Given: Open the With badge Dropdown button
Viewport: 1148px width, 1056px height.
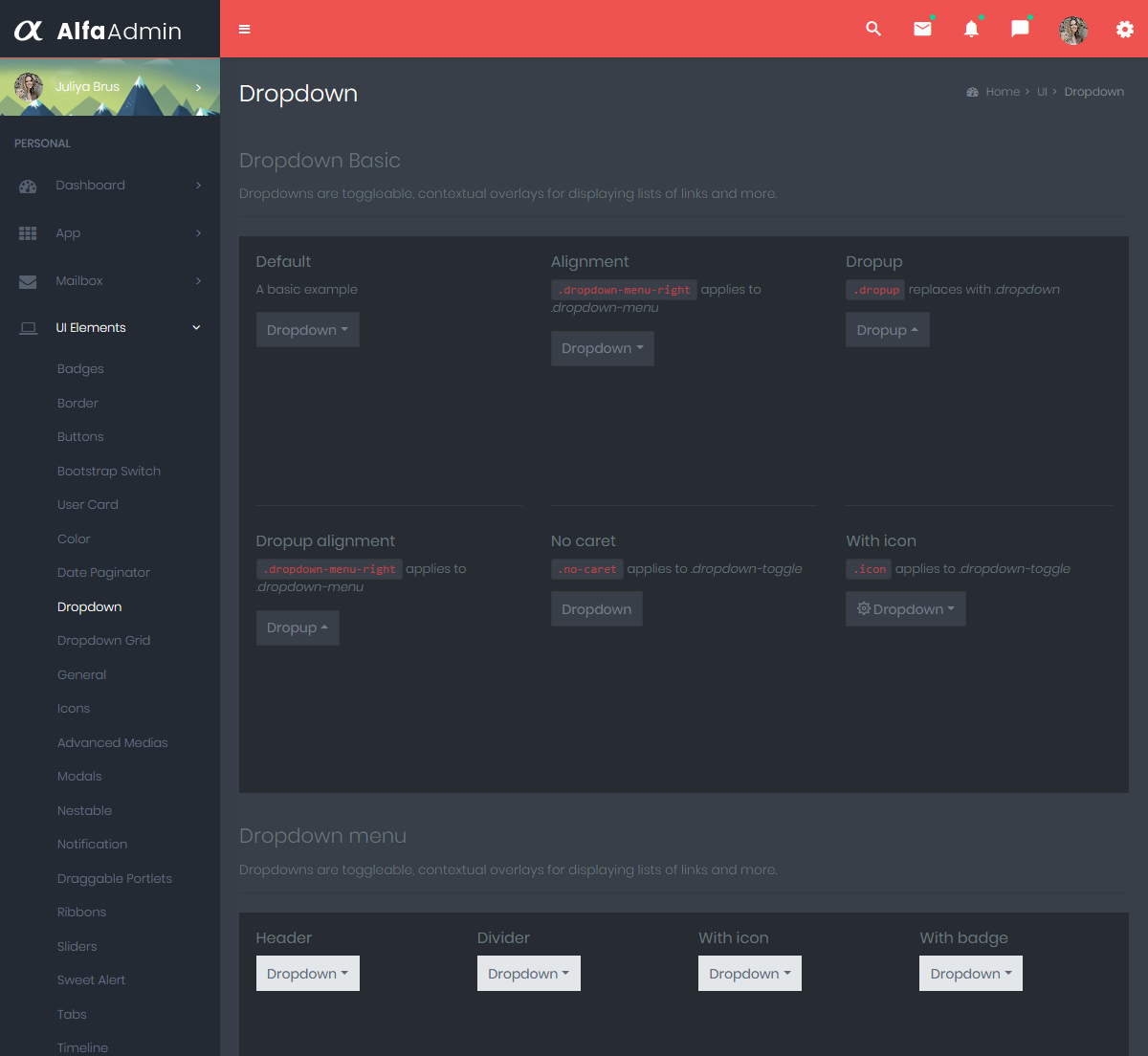Looking at the screenshot, I should click(970, 974).
